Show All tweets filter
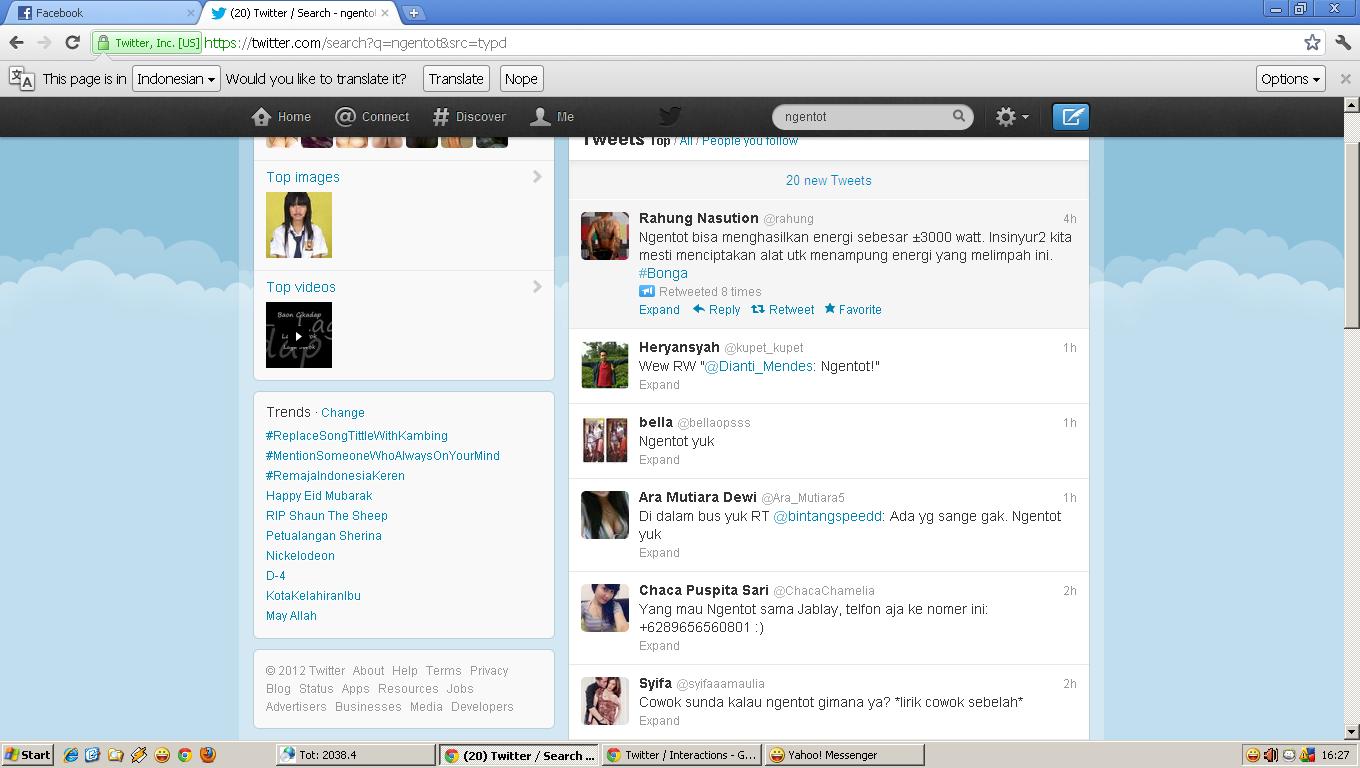 click(686, 141)
